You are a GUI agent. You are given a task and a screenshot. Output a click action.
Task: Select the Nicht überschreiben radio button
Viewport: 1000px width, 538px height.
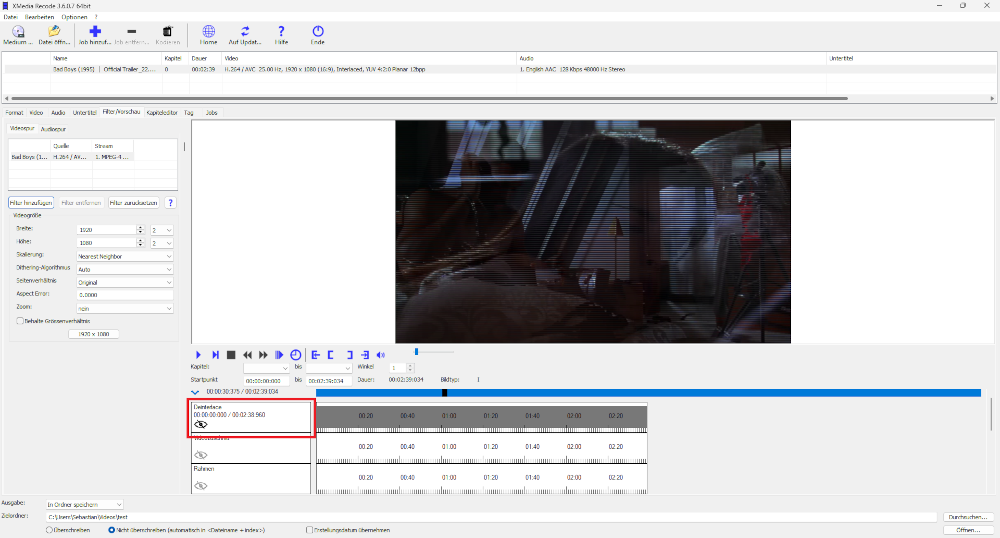[x=112, y=530]
